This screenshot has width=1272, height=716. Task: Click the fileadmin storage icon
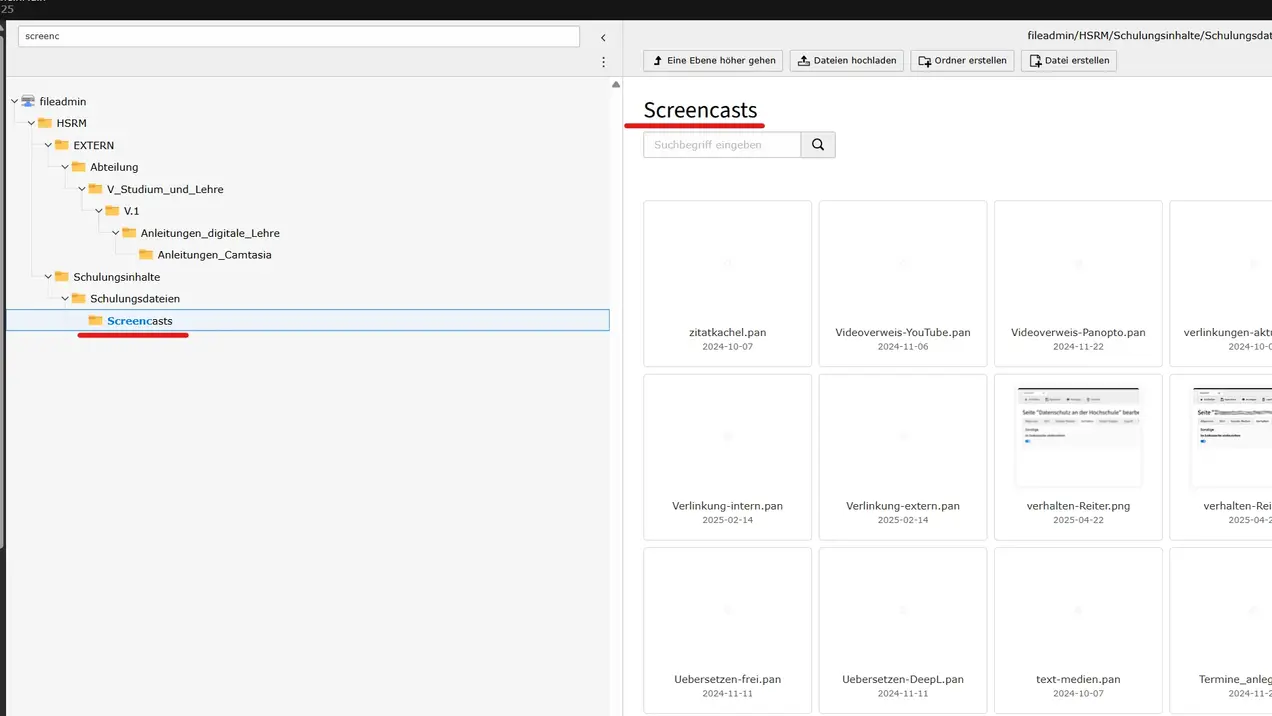tap(28, 101)
